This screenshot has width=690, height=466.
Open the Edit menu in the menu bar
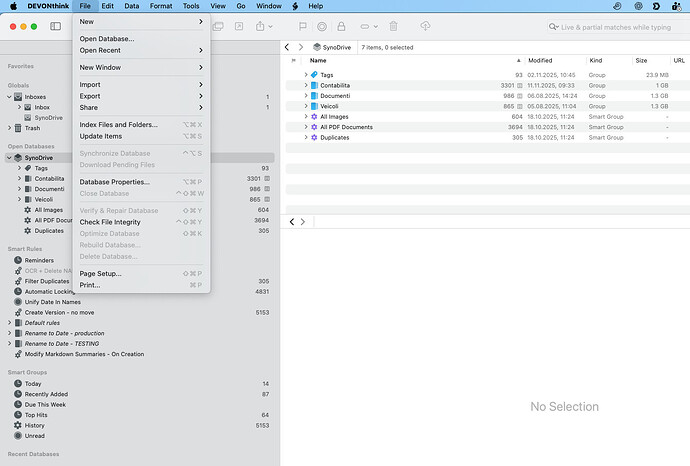coord(107,6)
